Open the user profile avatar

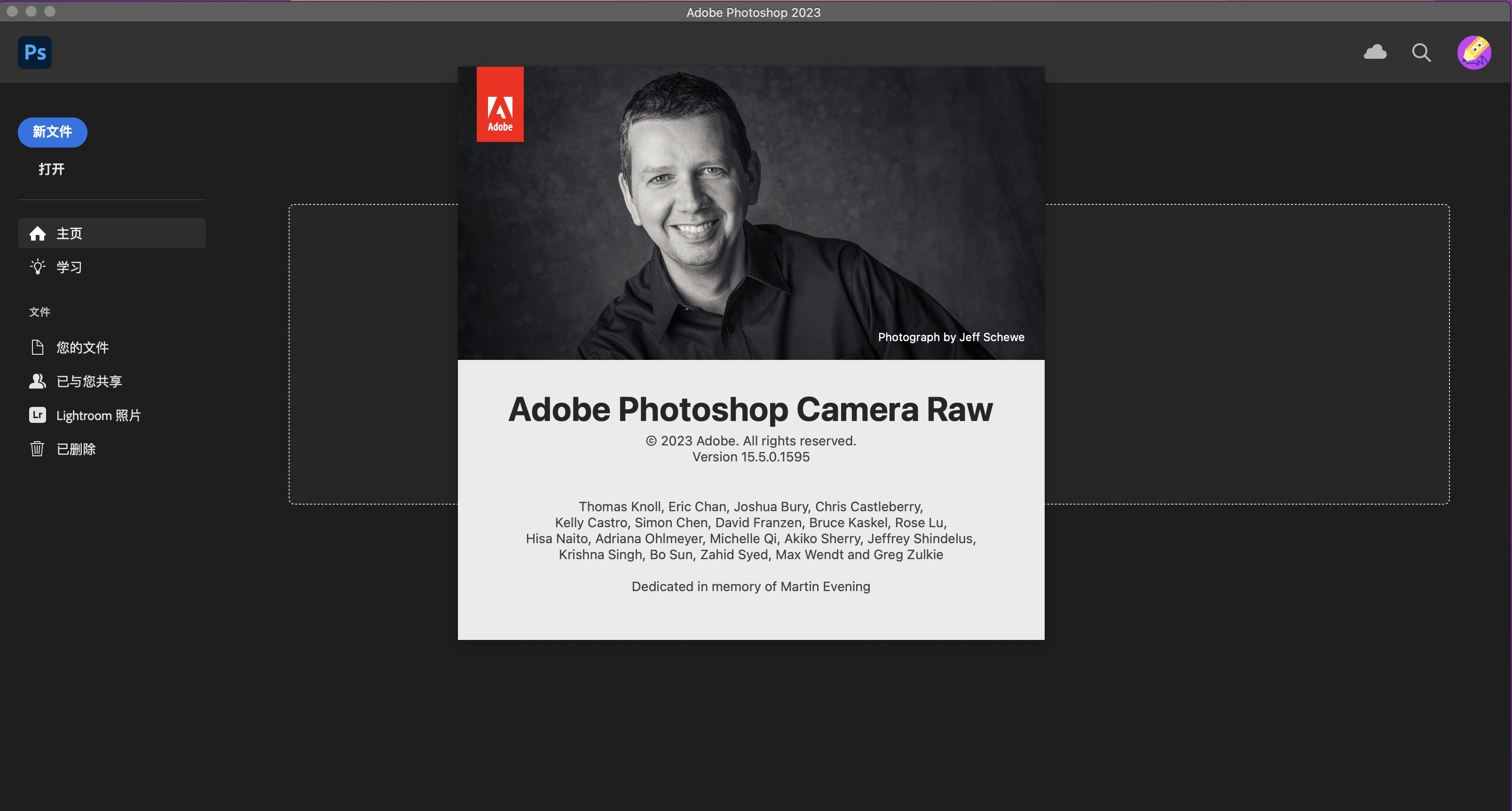1474,53
